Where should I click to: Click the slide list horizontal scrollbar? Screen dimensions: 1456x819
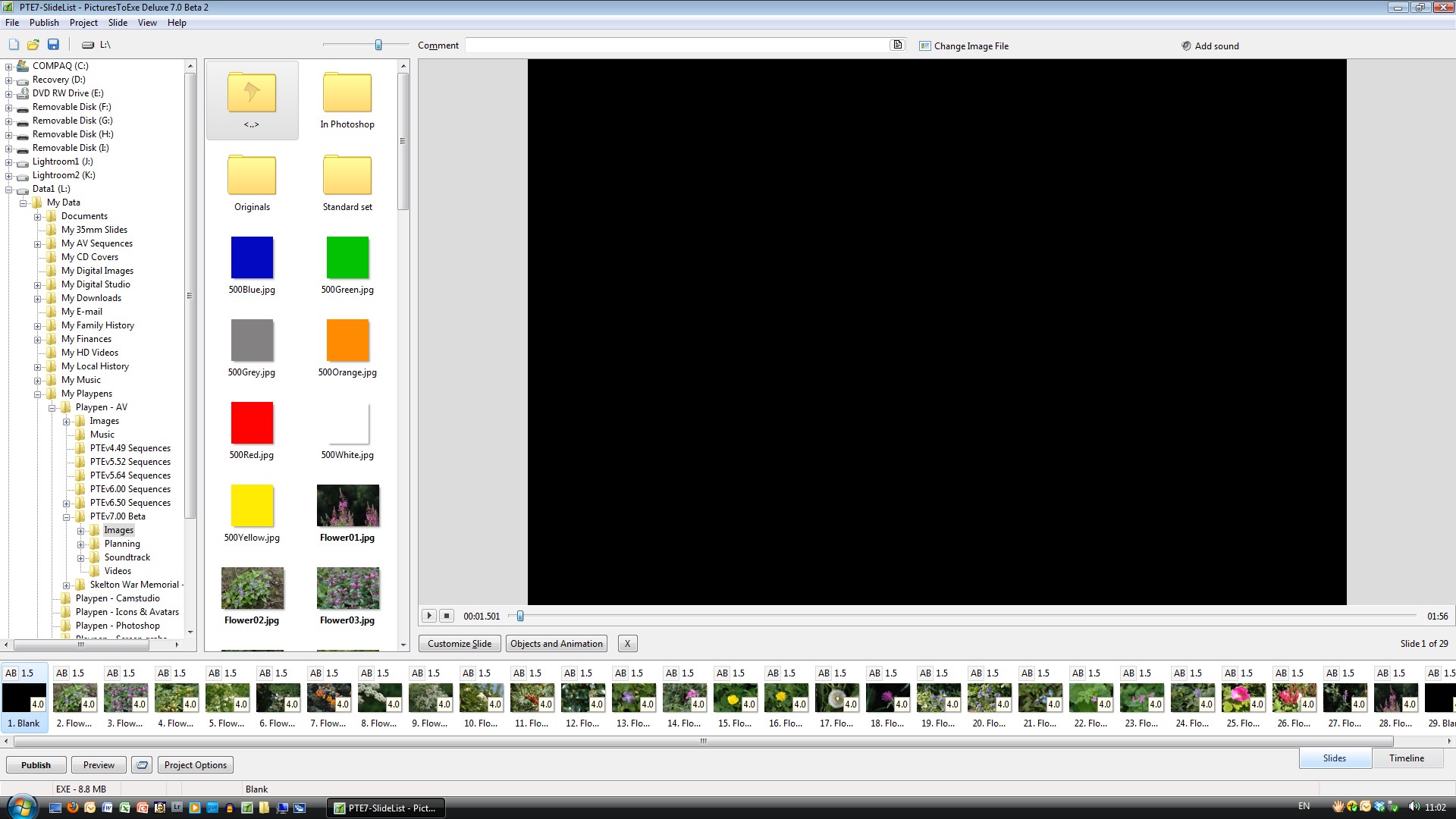click(x=703, y=742)
